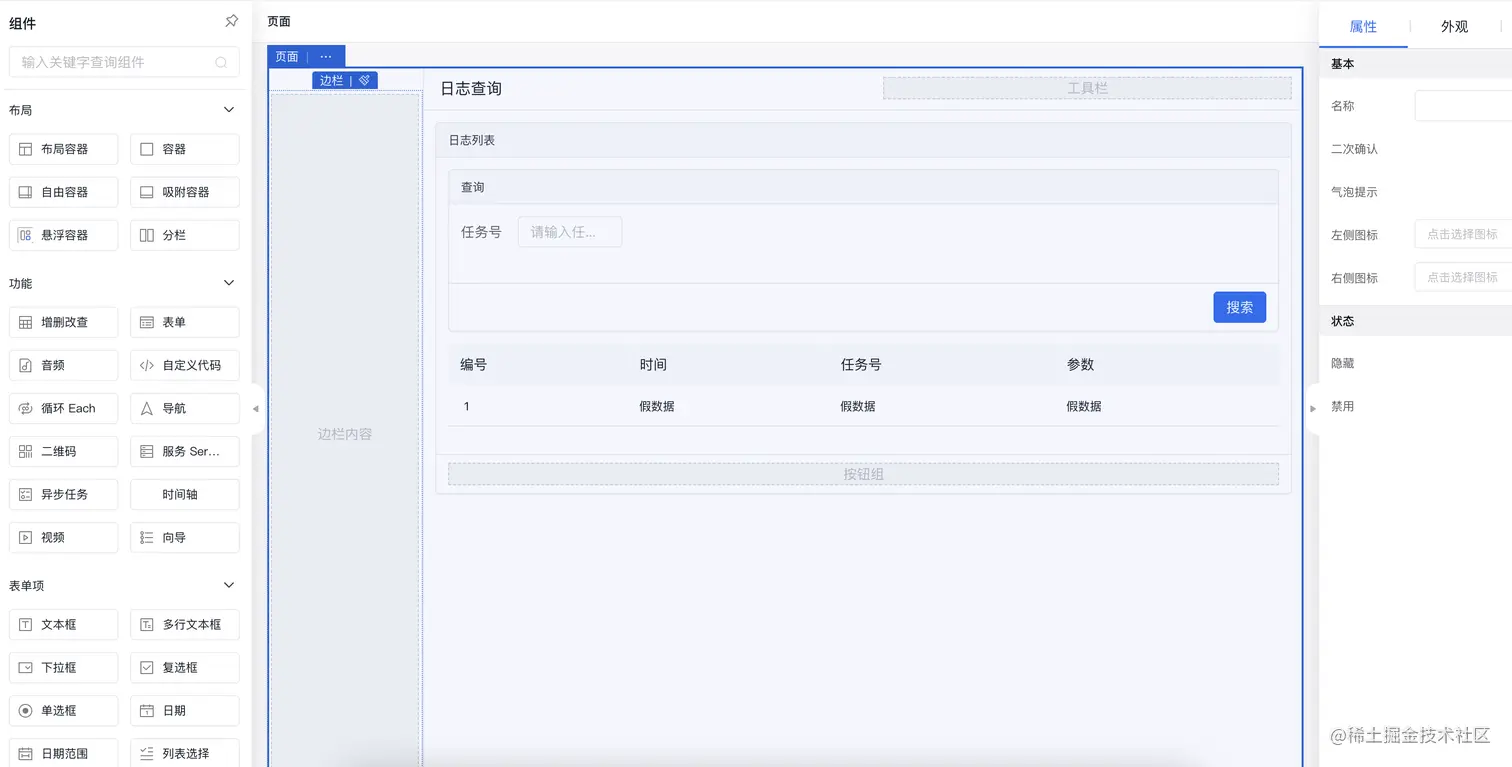Image resolution: width=1512 pixels, height=767 pixels.
Task: Select the 布局容器 layout container component
Action: tap(64, 149)
